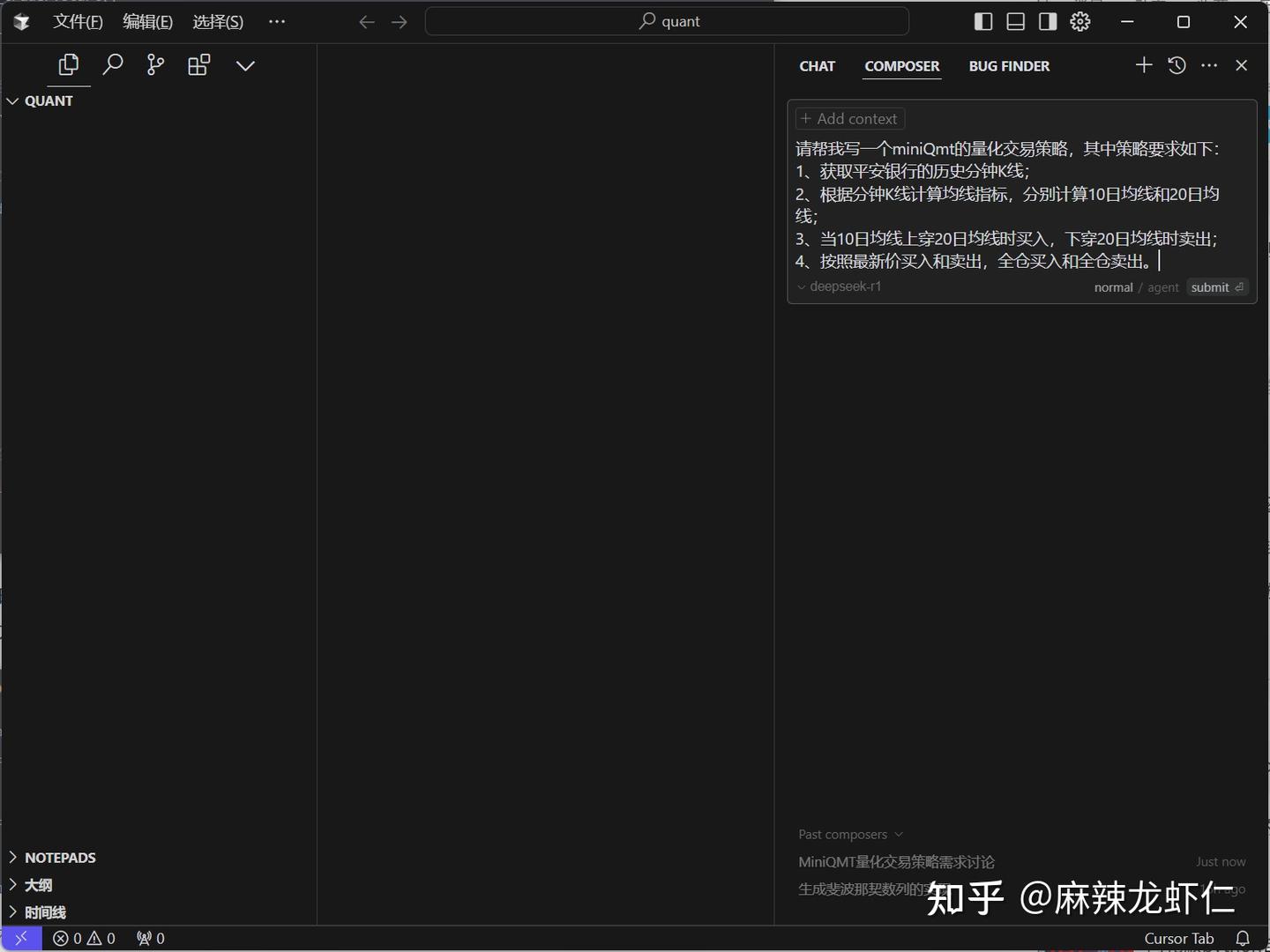Image resolution: width=1270 pixels, height=952 pixels.
Task: Show more sidebar views chevron
Action: [245, 65]
